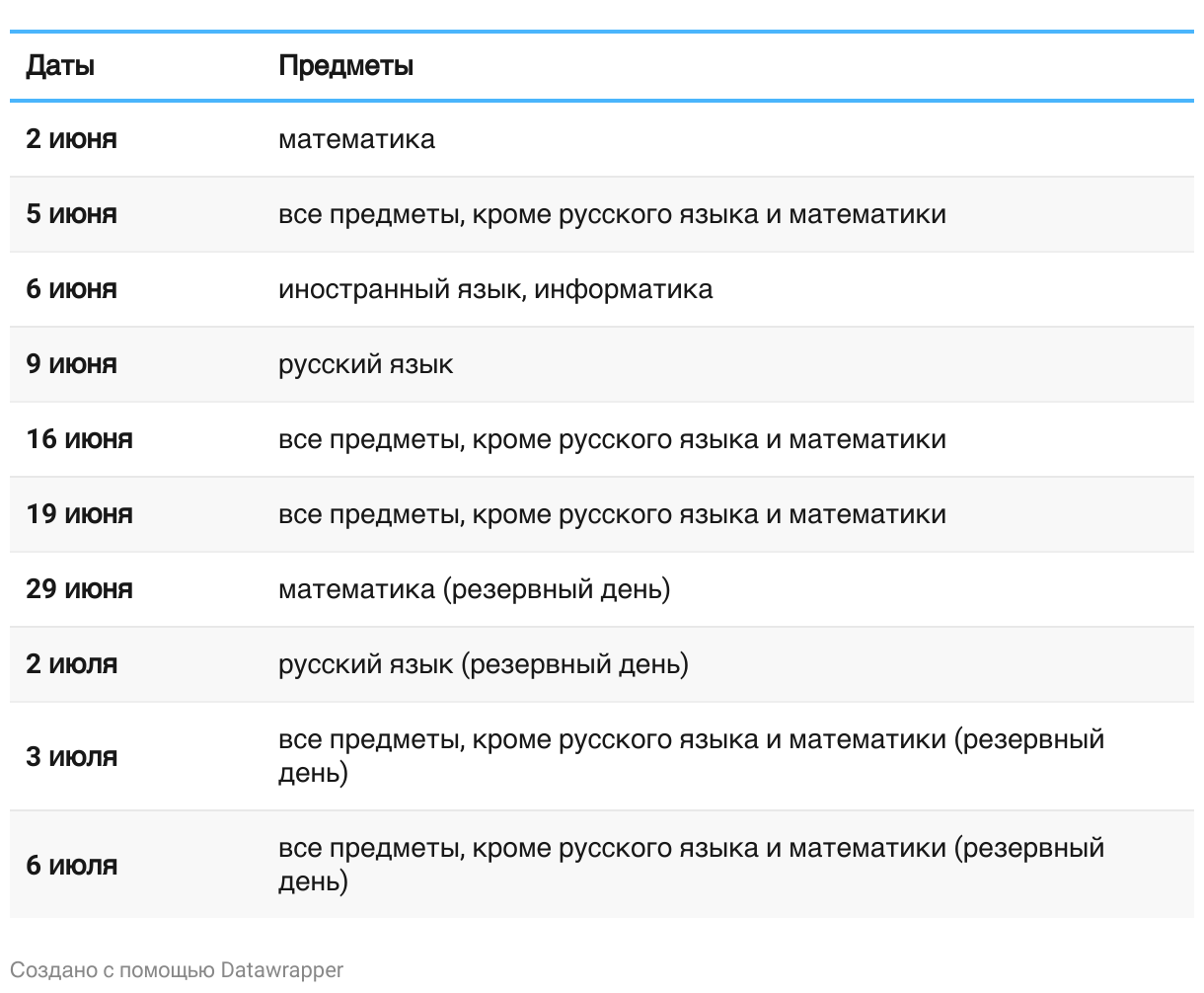This screenshot has height=993, width=1204.
Task: Select the 29 июня date cell
Action: pos(79,589)
